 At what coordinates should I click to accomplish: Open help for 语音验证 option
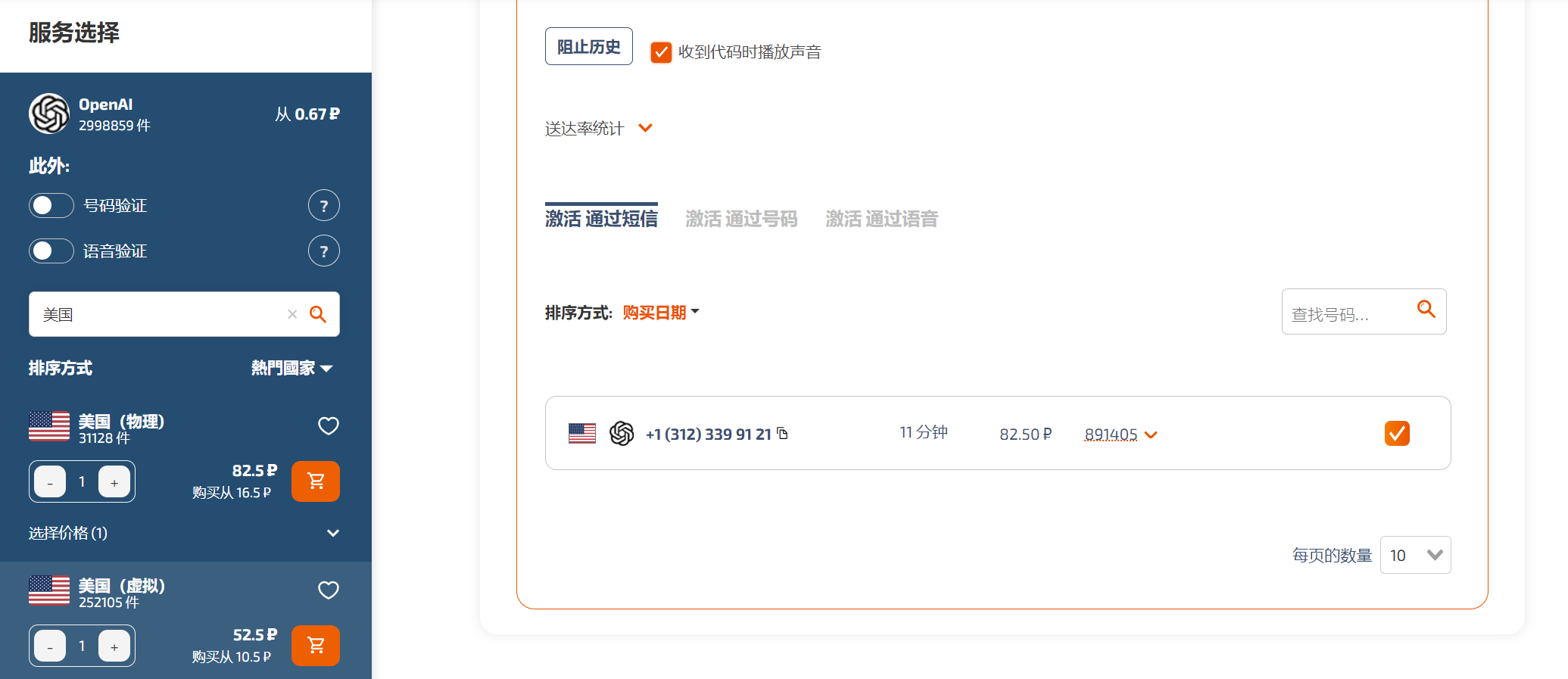click(x=324, y=251)
